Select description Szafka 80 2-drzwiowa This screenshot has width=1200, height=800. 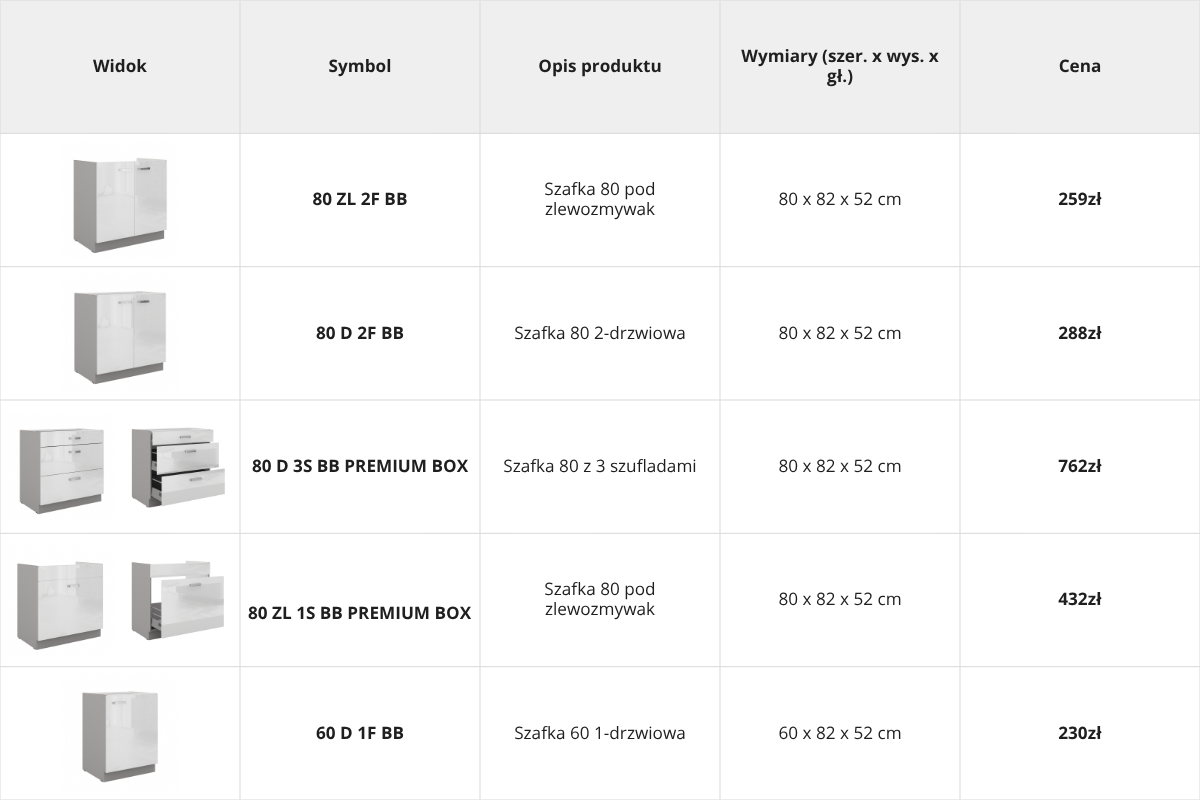point(600,333)
